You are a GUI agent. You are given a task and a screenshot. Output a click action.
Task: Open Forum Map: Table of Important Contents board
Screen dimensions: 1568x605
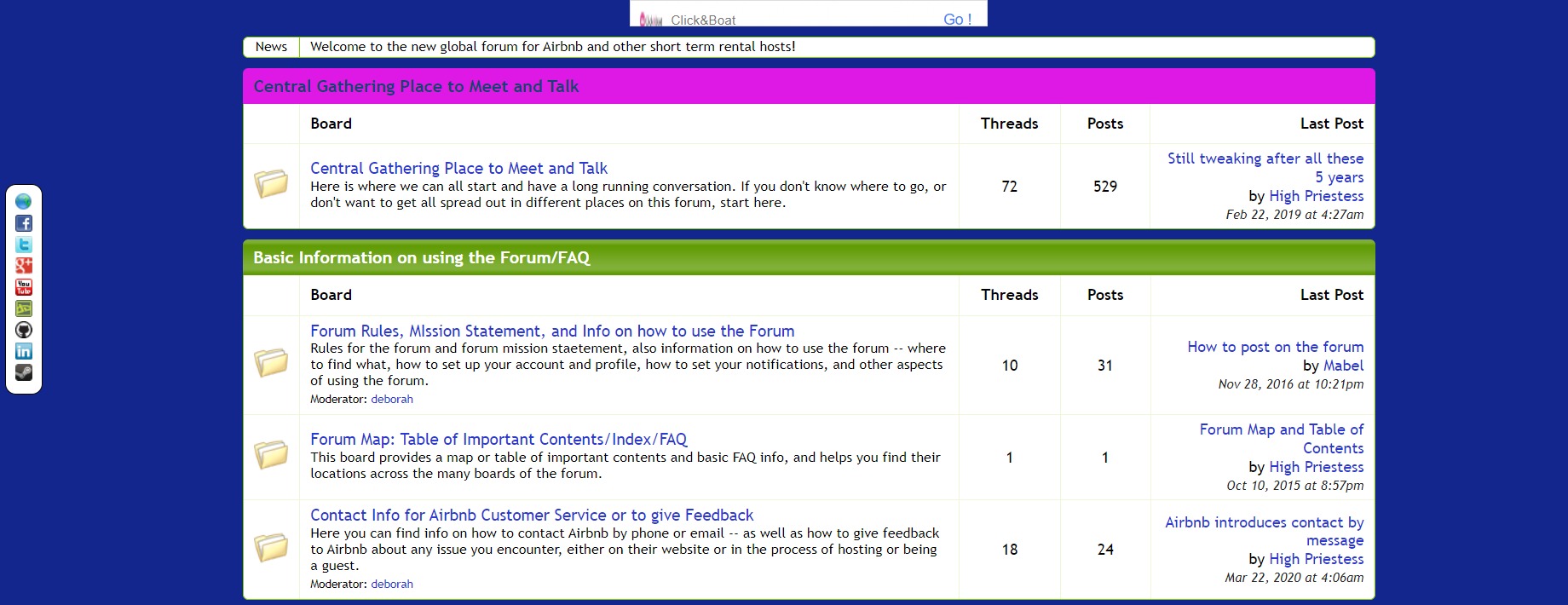point(499,439)
